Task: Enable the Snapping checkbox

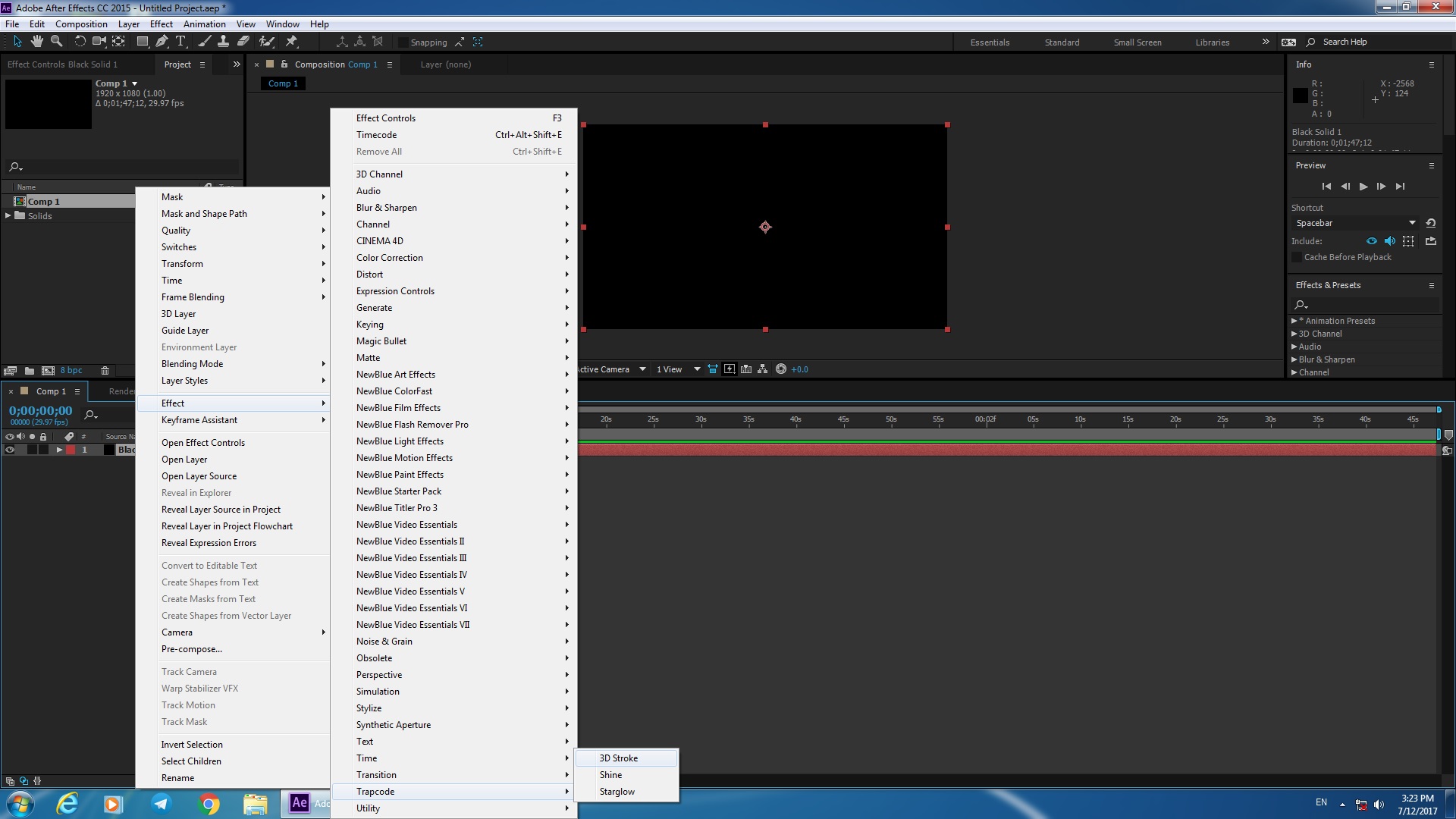Action: tap(403, 42)
